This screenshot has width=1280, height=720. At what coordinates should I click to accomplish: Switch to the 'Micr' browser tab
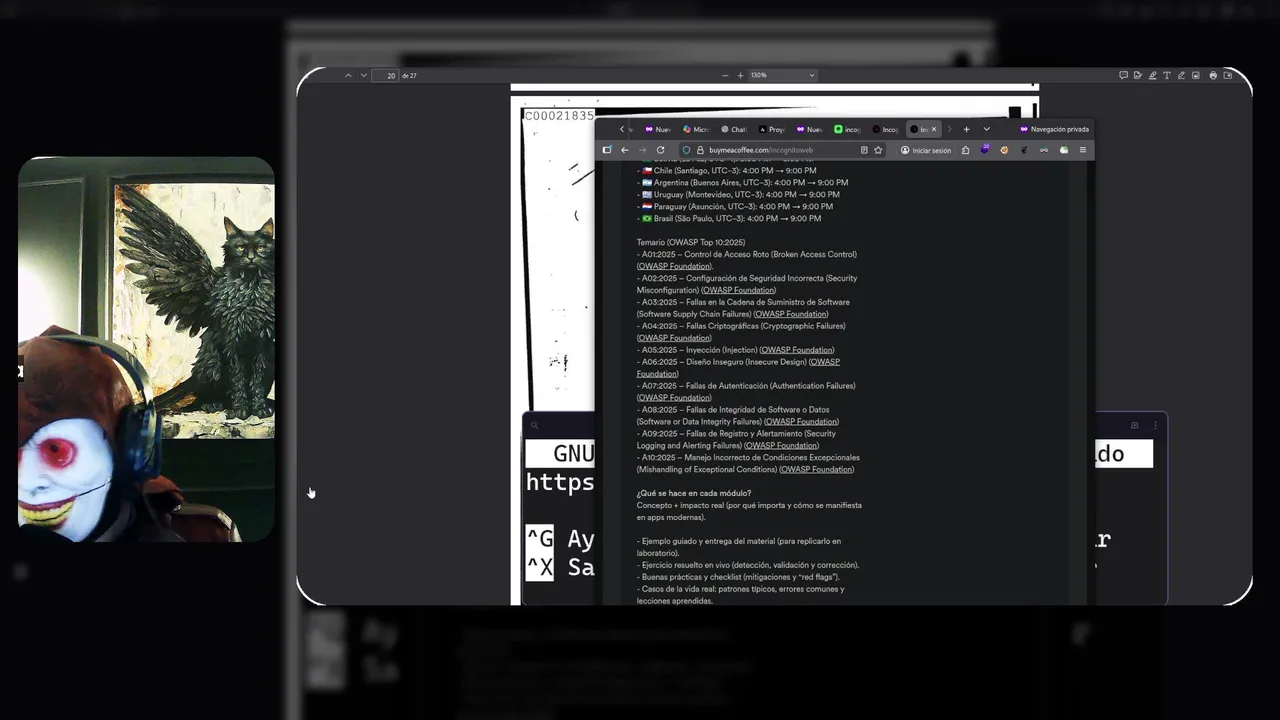tap(696, 129)
